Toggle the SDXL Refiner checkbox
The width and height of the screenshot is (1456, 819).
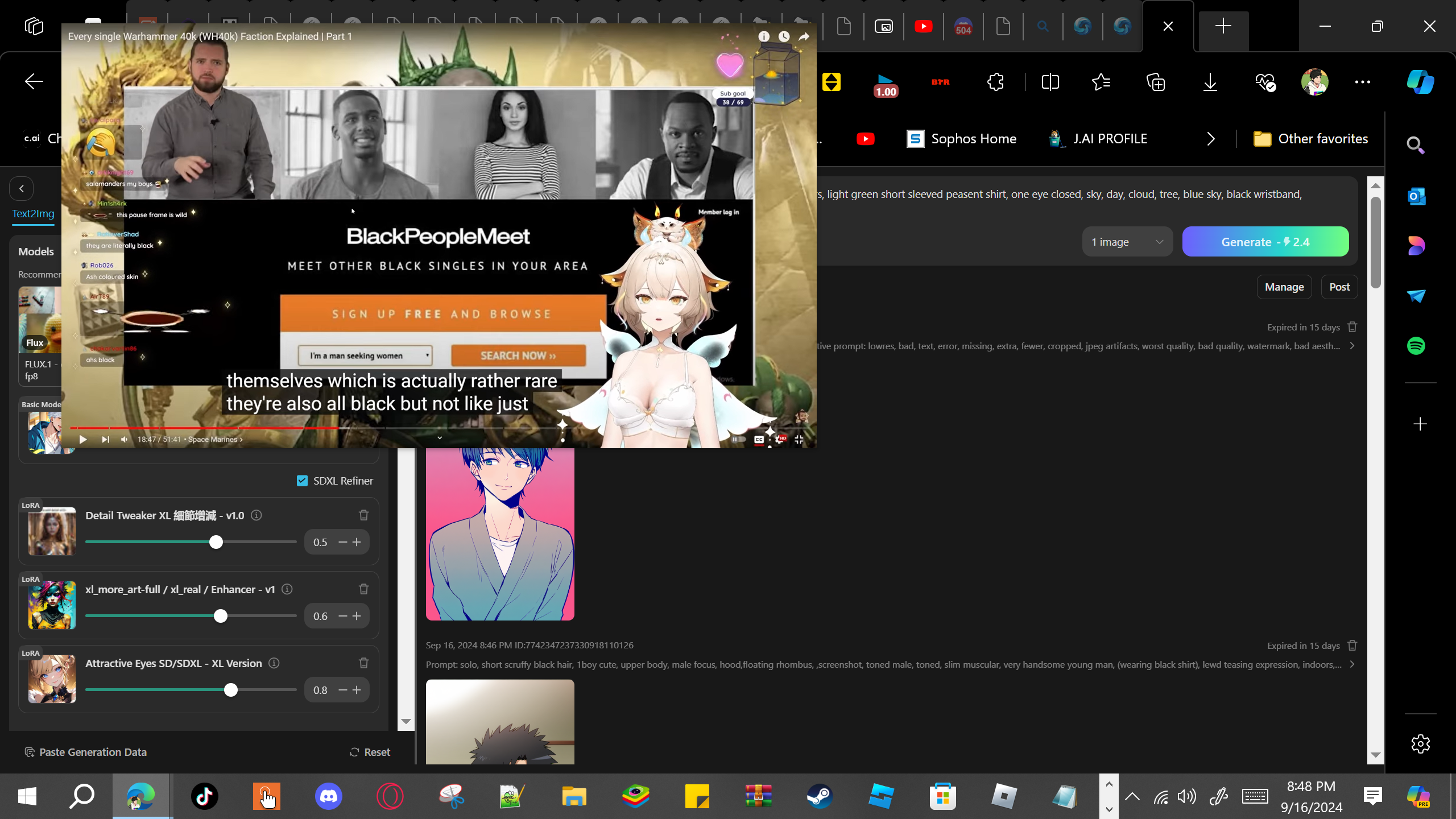coord(302,481)
